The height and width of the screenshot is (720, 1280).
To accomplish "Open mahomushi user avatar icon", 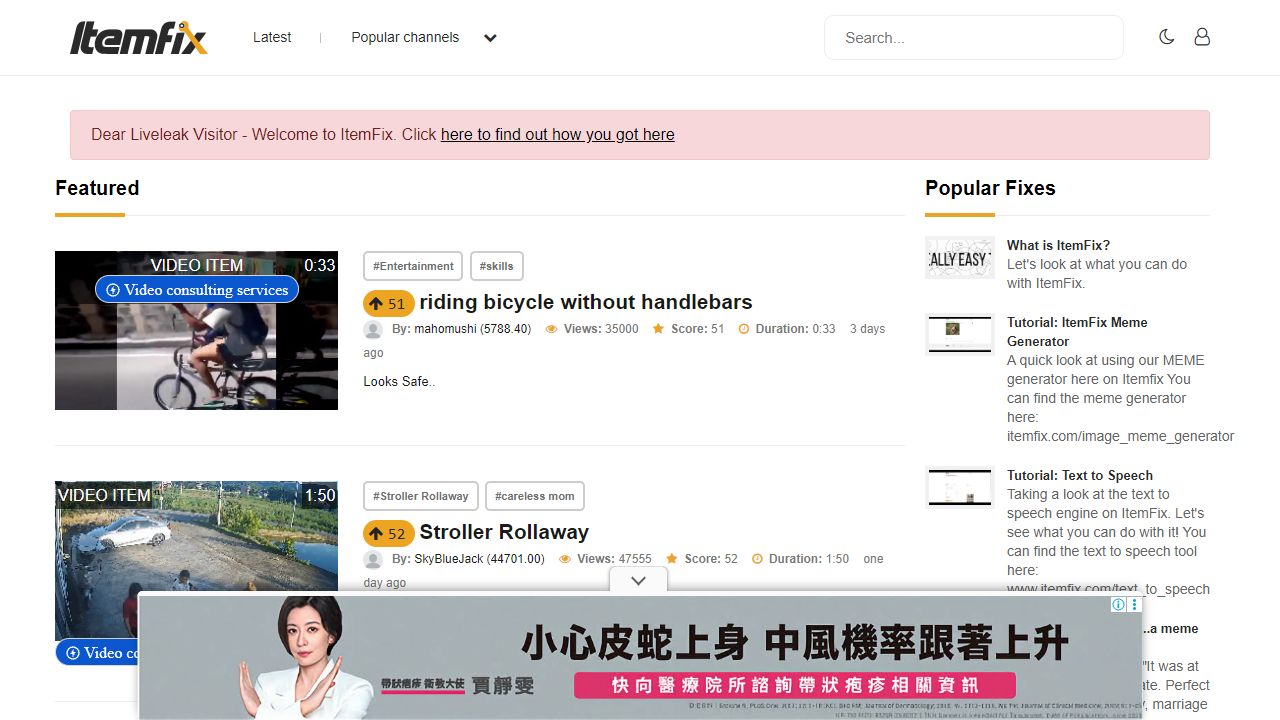I will pyautogui.click(x=373, y=329).
